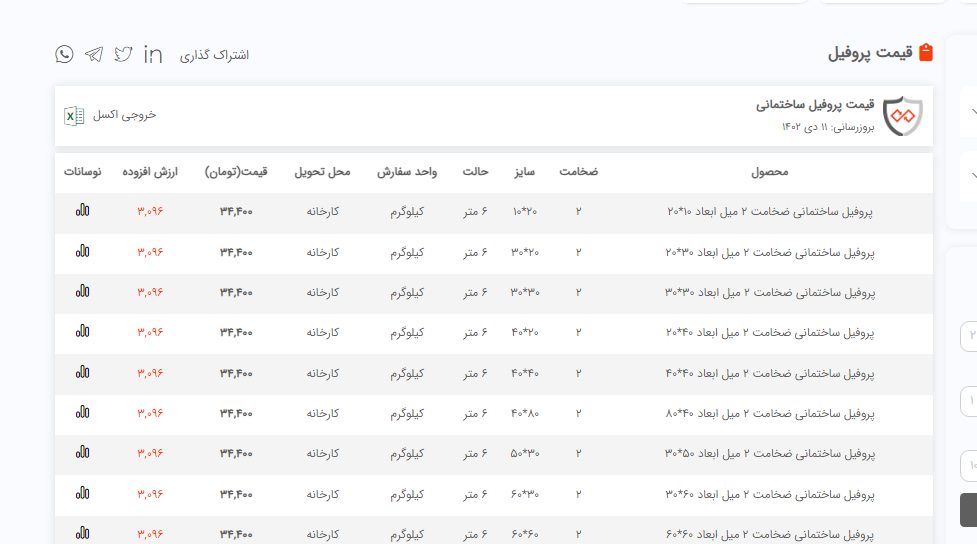Share on LinkedIn using the in icon
This screenshot has width=977, height=544.
[x=153, y=54]
